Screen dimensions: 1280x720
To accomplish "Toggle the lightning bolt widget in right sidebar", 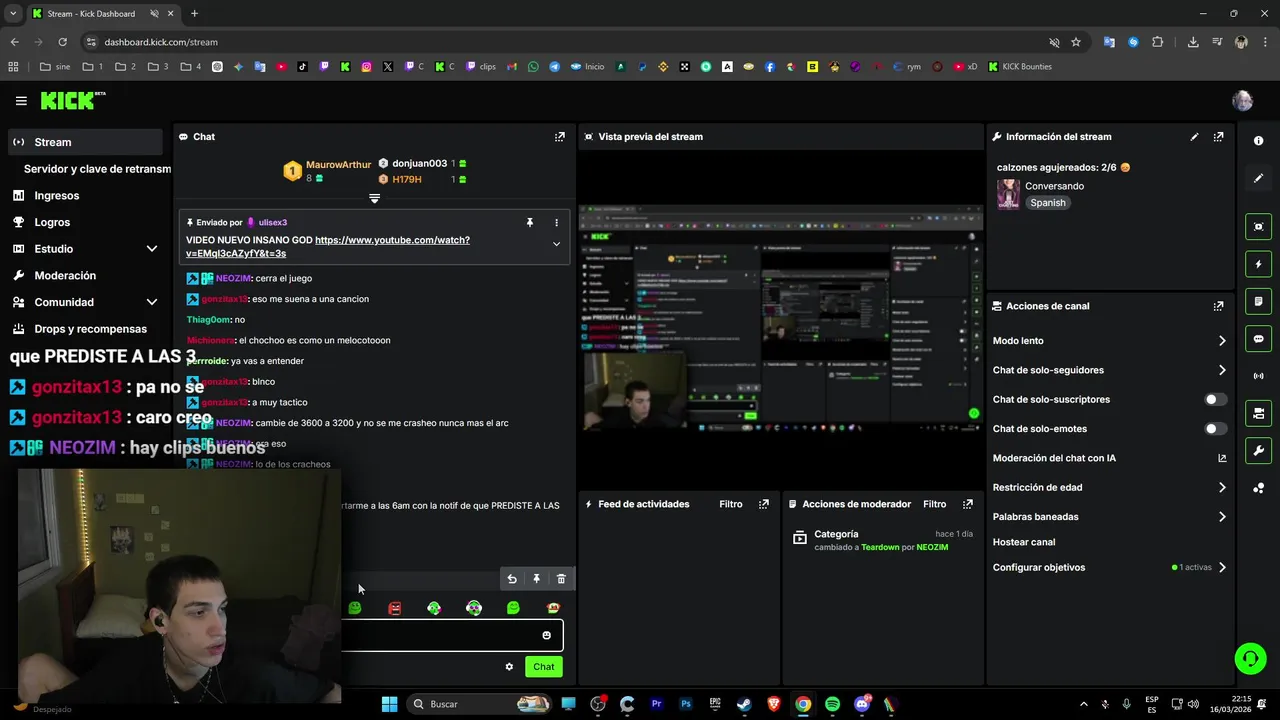I will (1258, 264).
